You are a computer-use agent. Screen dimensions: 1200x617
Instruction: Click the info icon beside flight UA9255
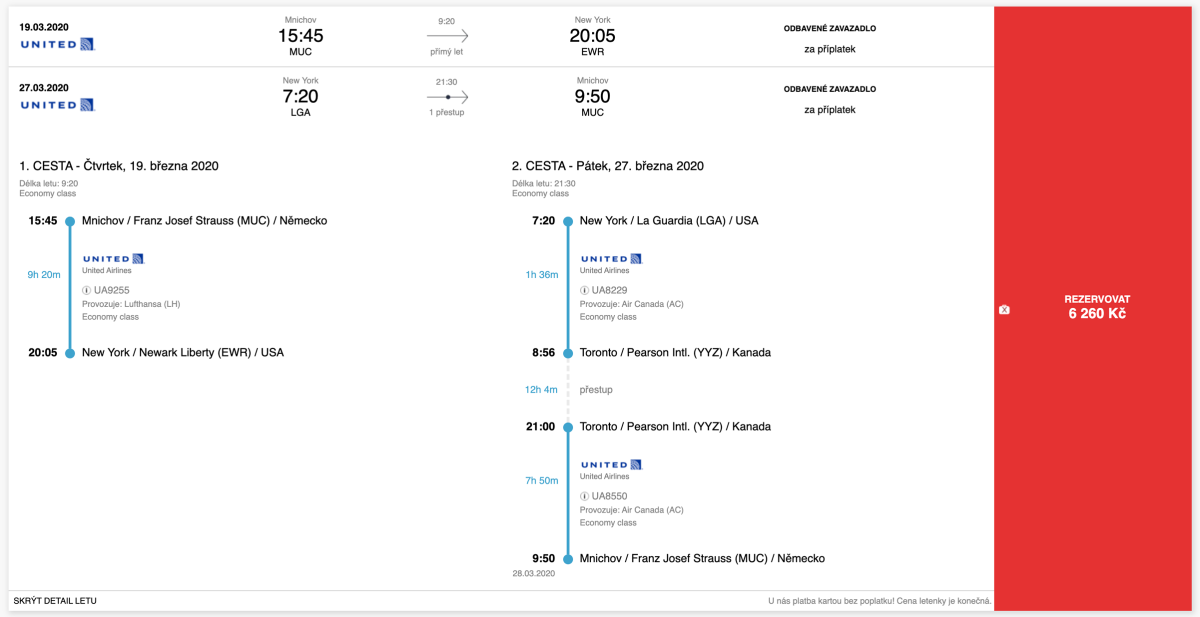(87, 290)
